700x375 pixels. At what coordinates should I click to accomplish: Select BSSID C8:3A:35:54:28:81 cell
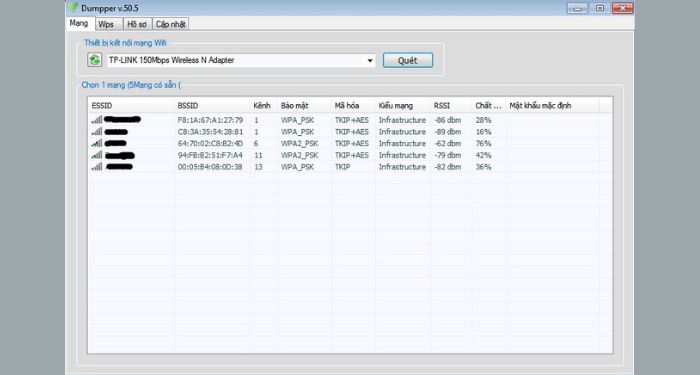click(210, 132)
